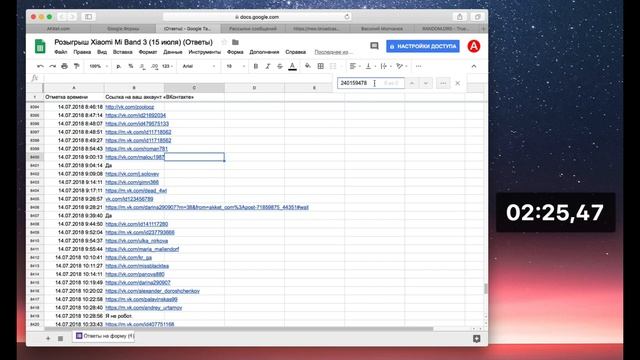Open the Дополнения menu
This screenshot has height=360, width=640.
pyautogui.click(x=264, y=52)
